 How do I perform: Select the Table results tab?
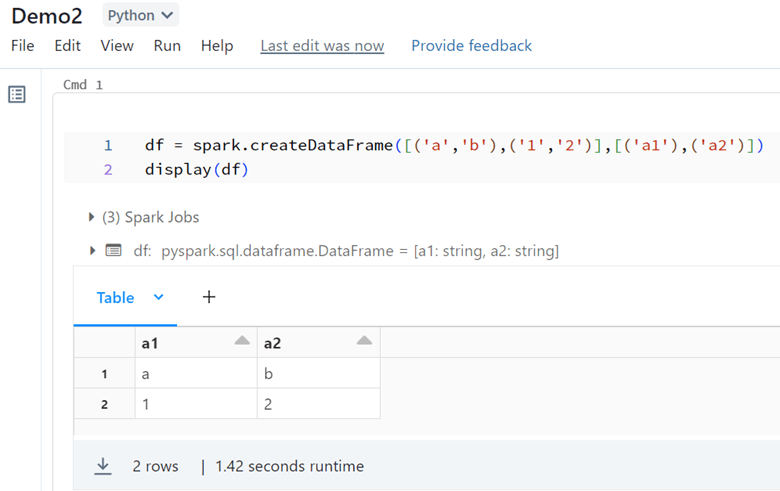pyautogui.click(x=115, y=298)
